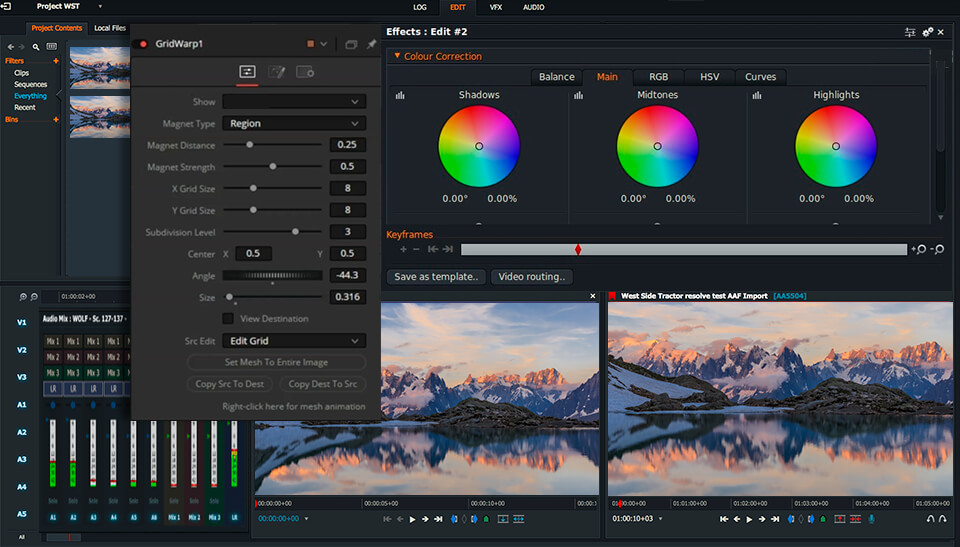Screen dimensions: 960x547
Task: Open Highlights histogram icon
Action: 757,95
